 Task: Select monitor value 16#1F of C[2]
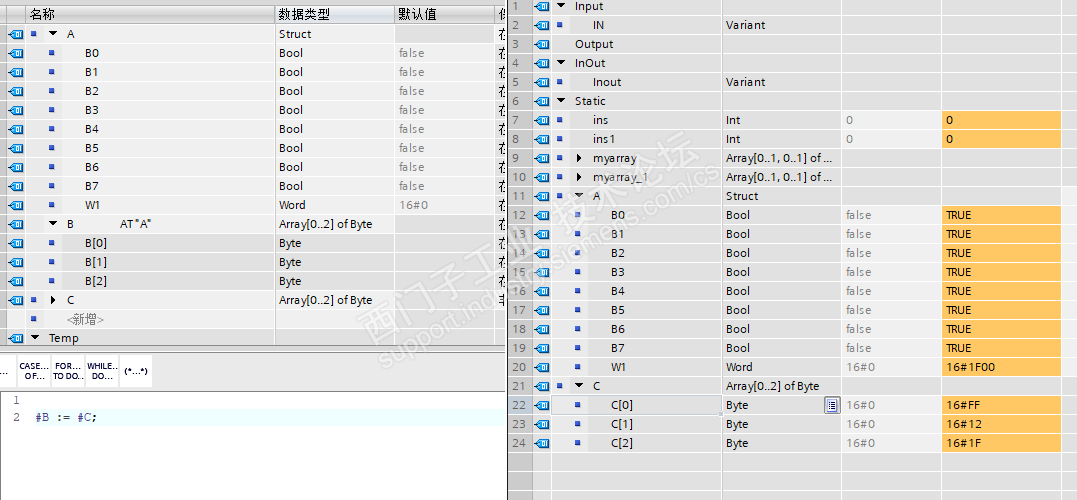click(x=1001, y=443)
